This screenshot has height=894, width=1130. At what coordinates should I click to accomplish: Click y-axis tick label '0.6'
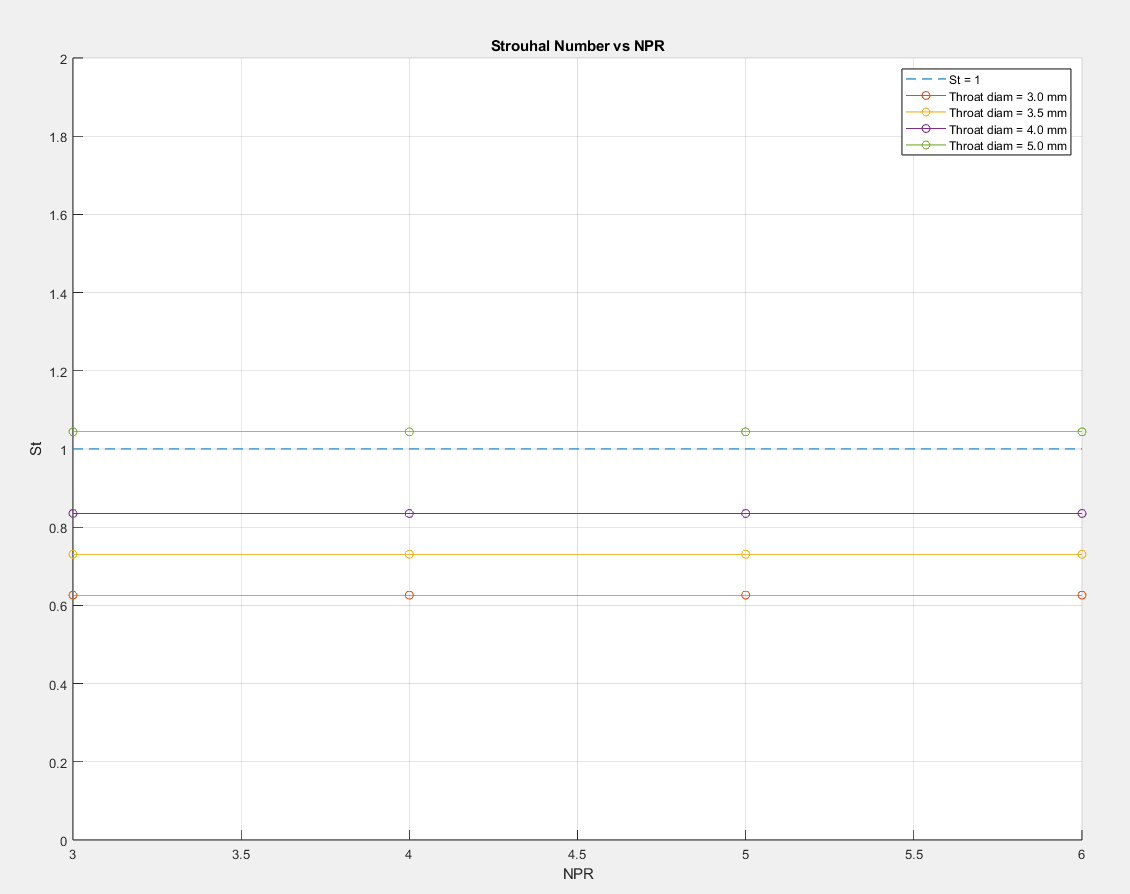(x=59, y=607)
